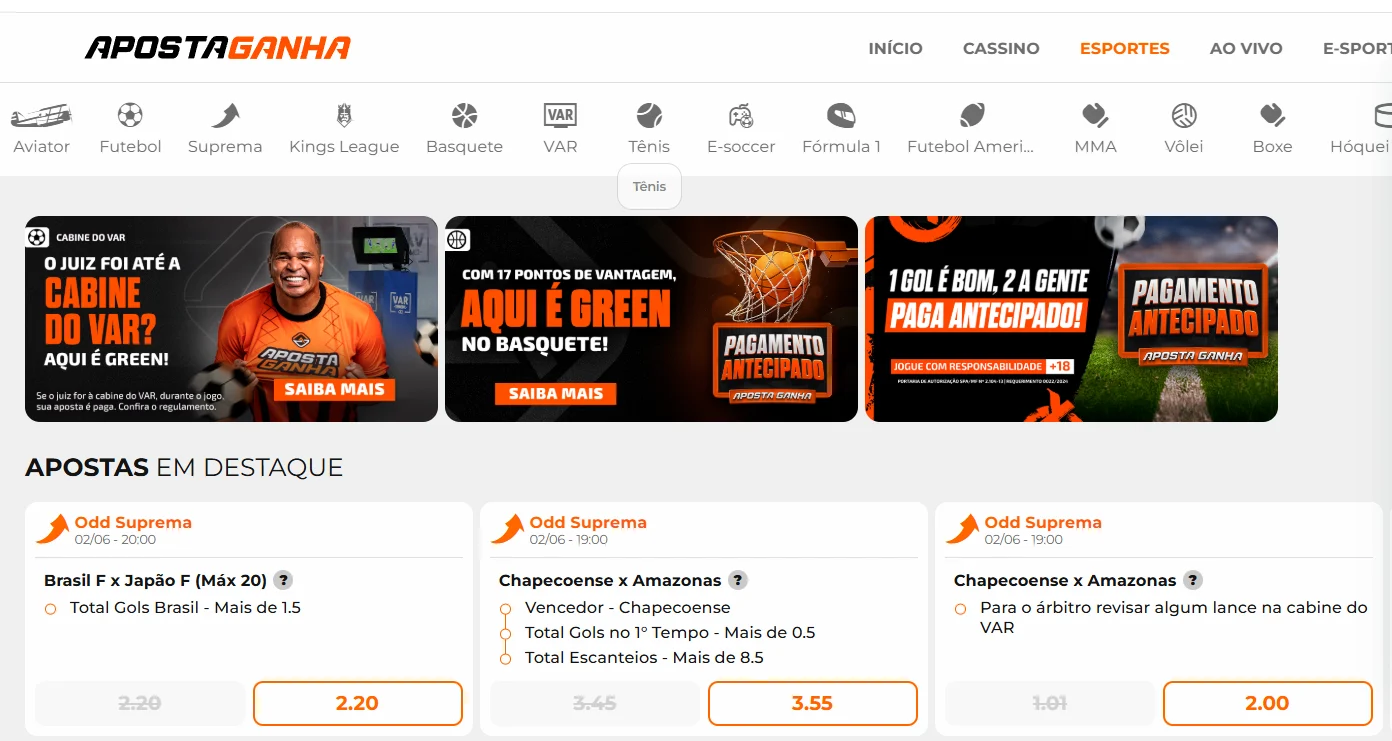Click the ApostaGanha logo

218,47
